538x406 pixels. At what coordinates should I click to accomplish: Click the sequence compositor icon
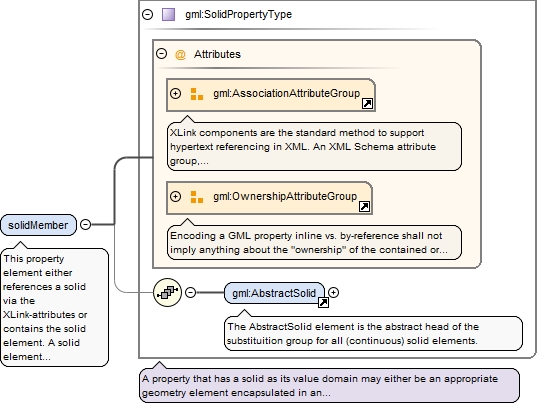pos(167,292)
